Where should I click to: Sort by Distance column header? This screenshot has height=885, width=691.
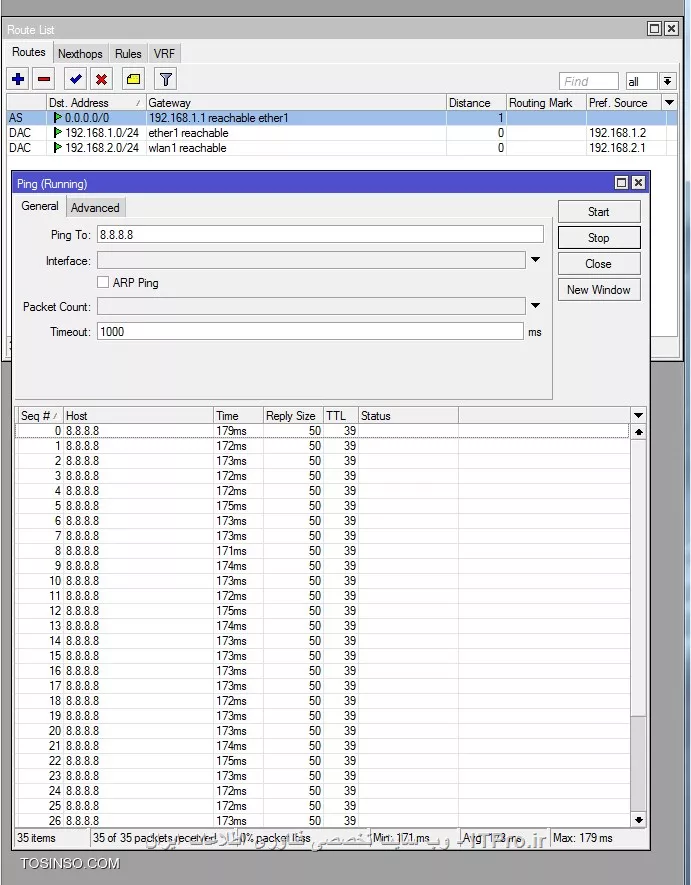pyautogui.click(x=476, y=103)
